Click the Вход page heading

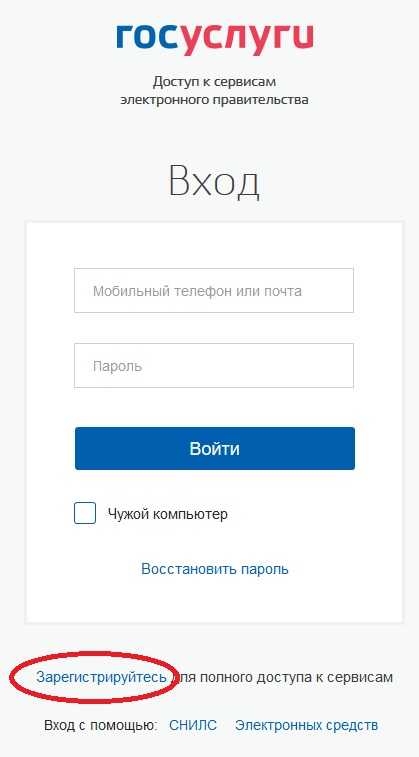pos(214,182)
